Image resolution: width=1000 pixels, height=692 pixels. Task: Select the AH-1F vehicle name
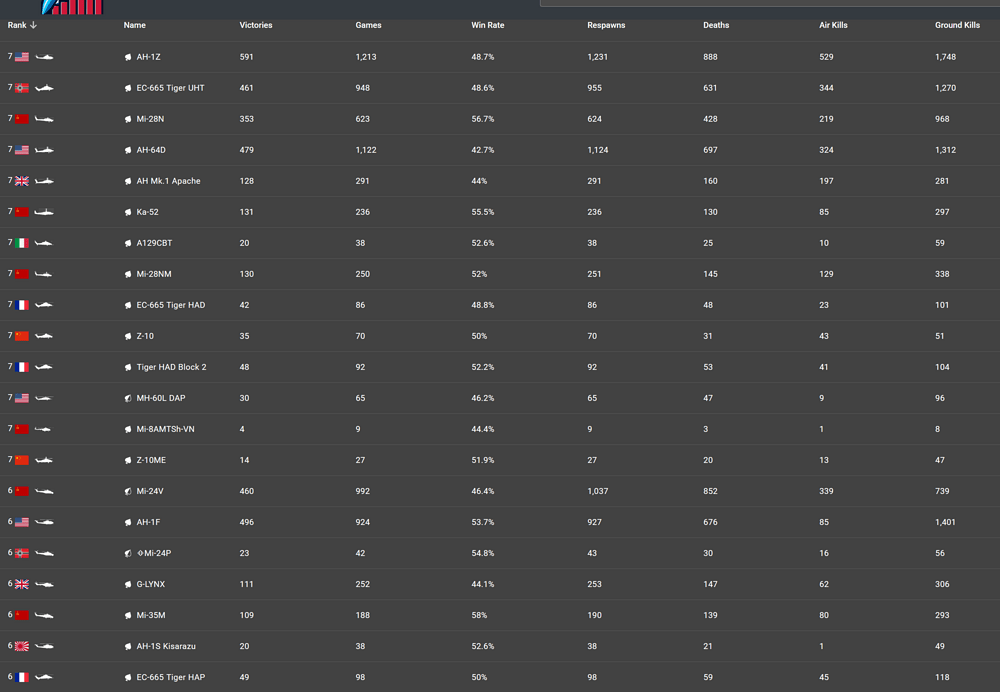pos(148,522)
